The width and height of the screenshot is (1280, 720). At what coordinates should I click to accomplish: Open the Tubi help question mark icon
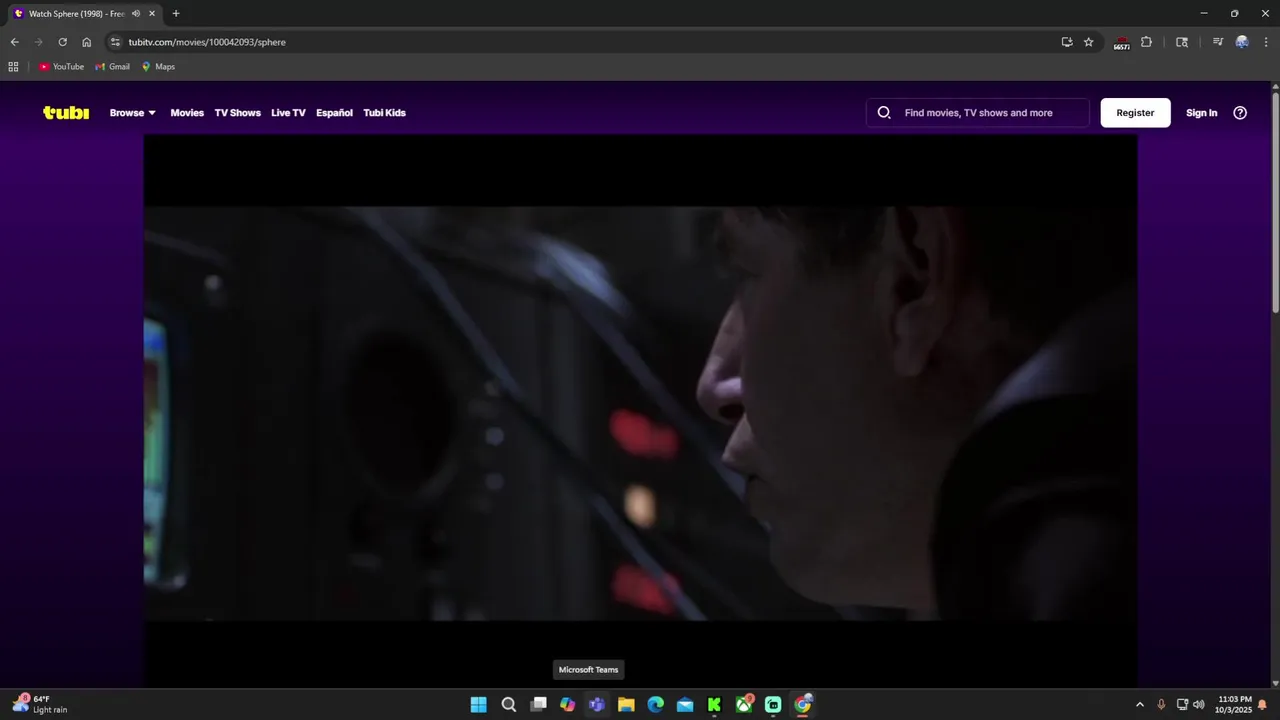(1240, 113)
